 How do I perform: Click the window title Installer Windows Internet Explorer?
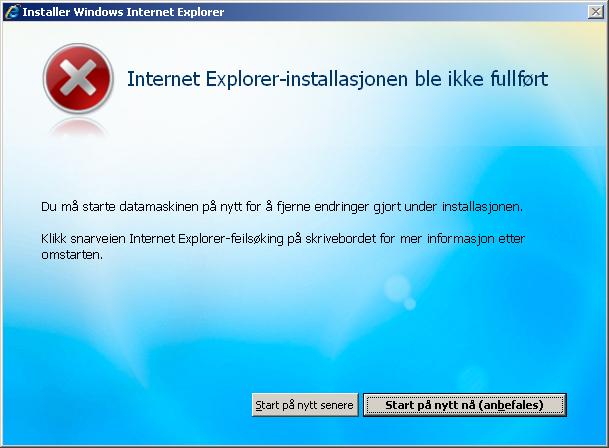pyautogui.click(x=123, y=12)
